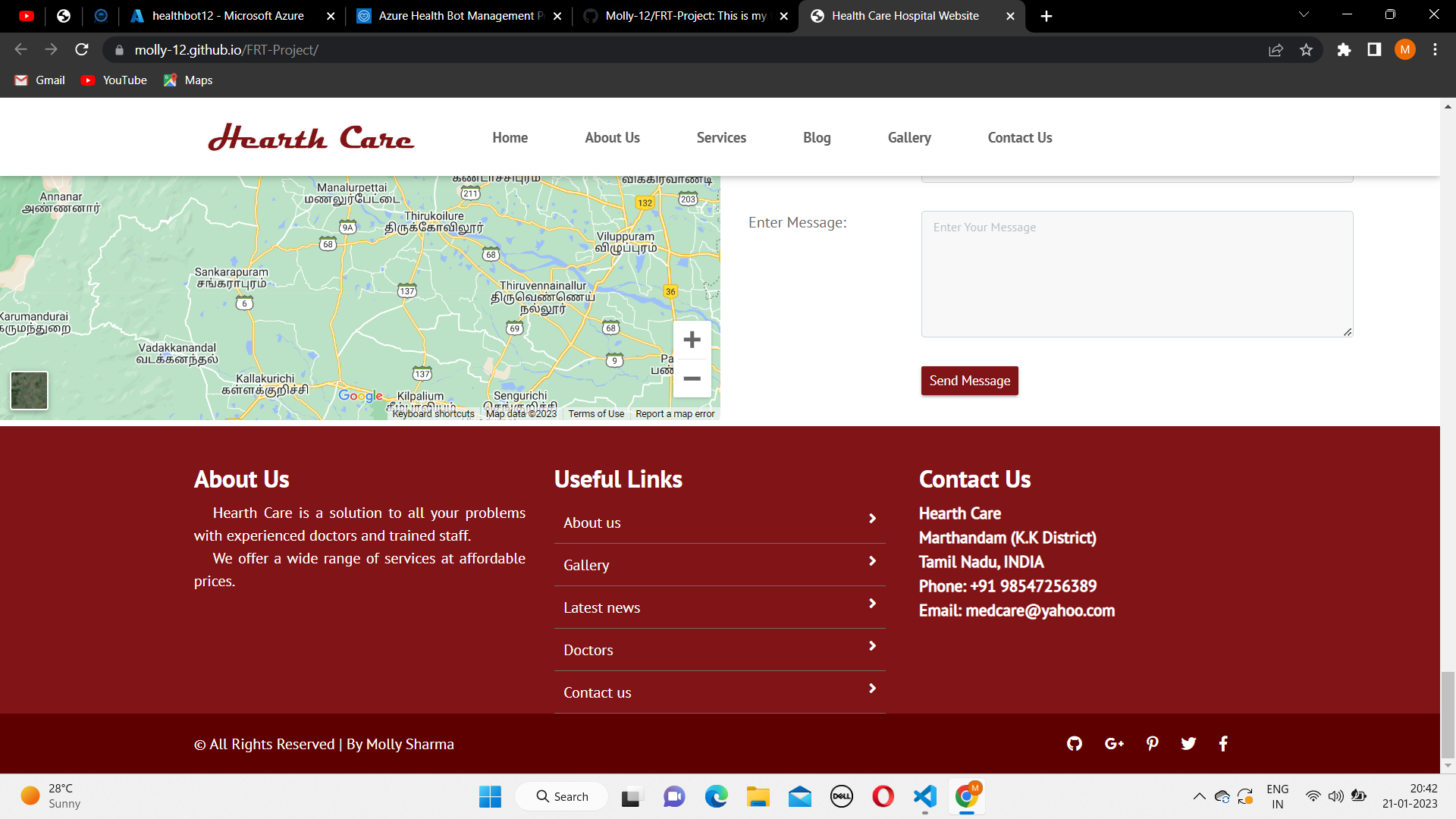The image size is (1456, 819).
Task: Click inside the Enter Your Message field
Action: point(1136,273)
